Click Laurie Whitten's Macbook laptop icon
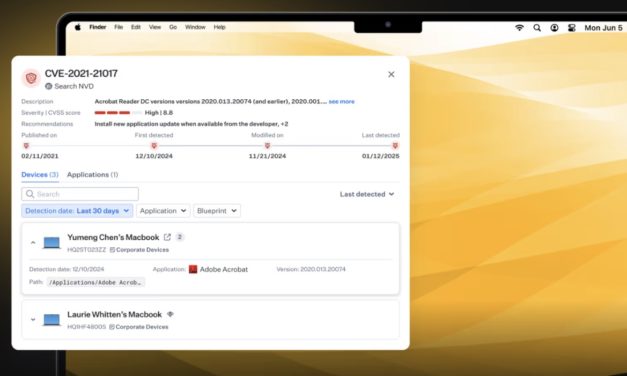Viewport: 627px width, 376px height. 52,320
